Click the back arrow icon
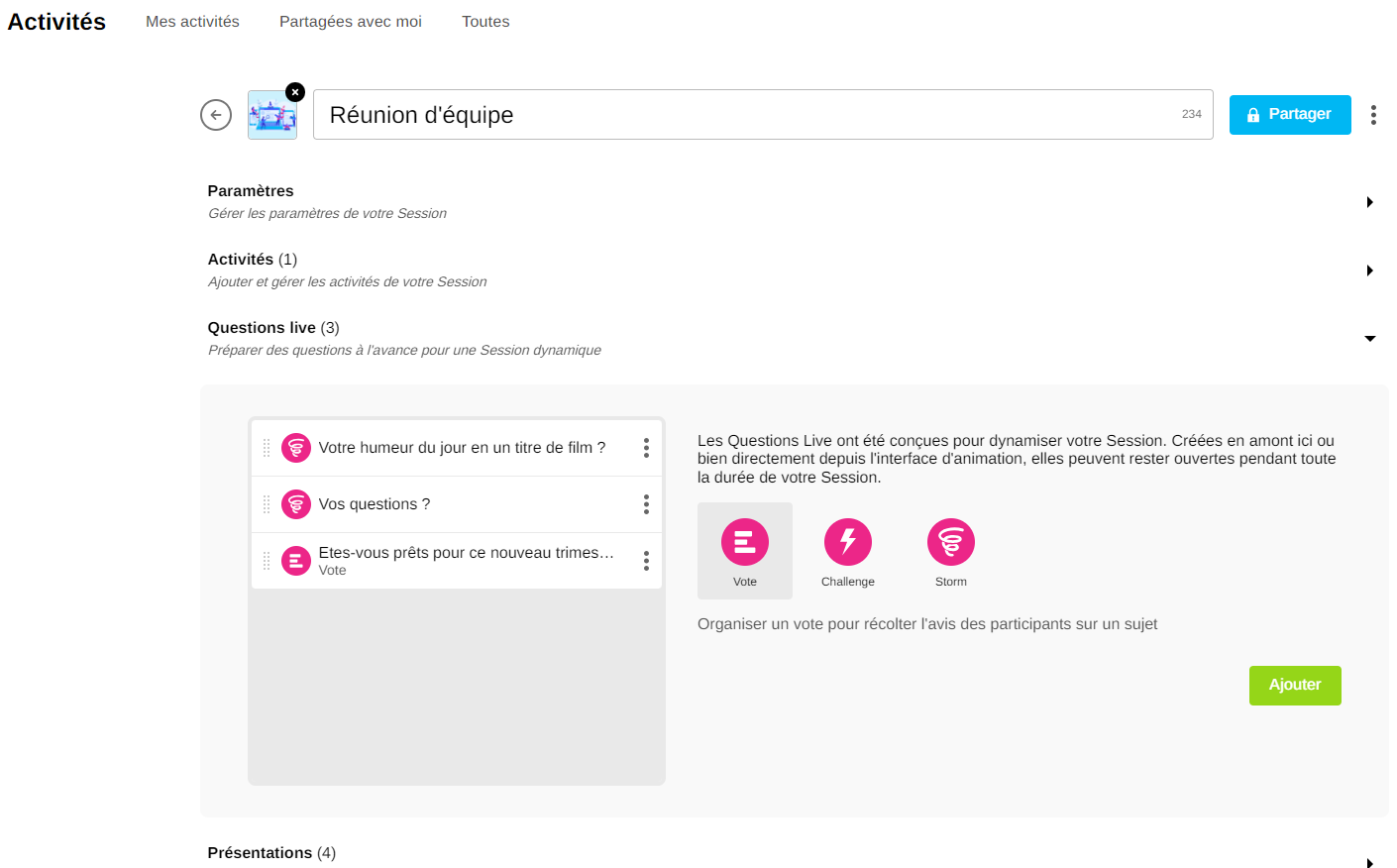This screenshot has height=868, width=1397. point(216,115)
